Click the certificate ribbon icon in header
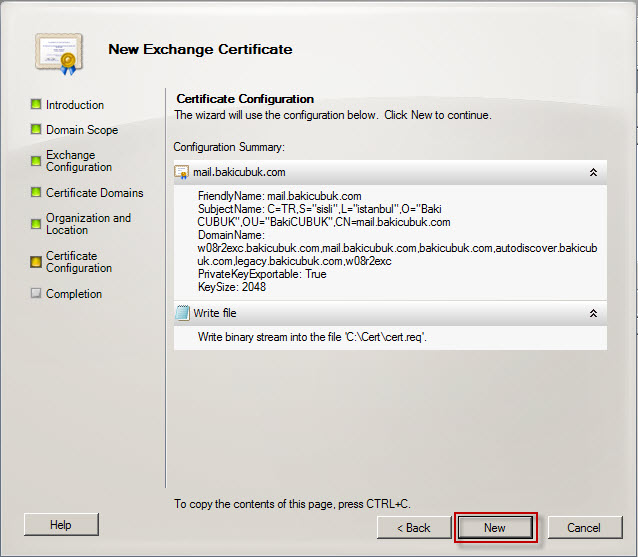The height and width of the screenshot is (557, 638). [x=59, y=54]
